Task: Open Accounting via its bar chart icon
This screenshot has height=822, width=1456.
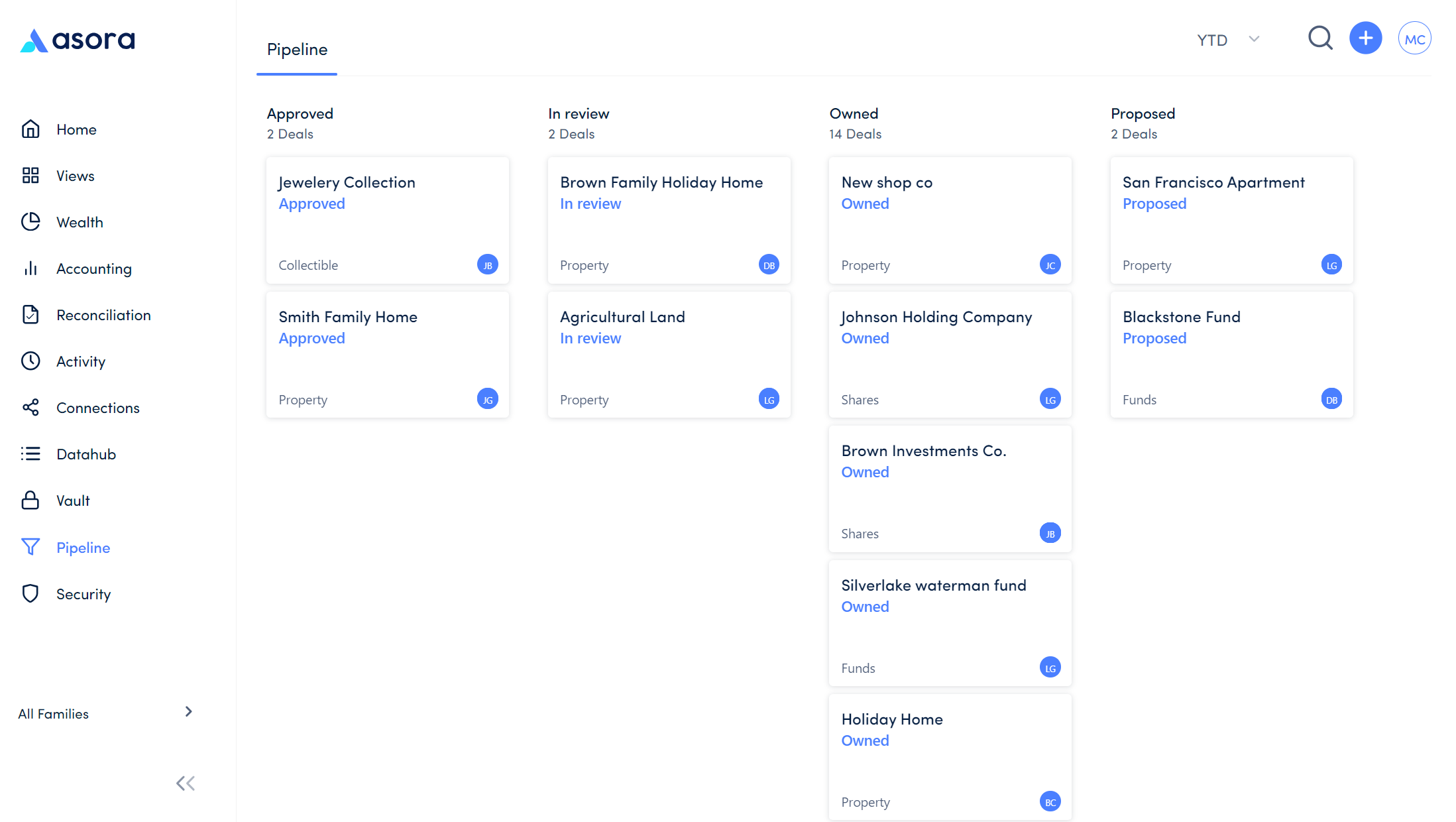Action: 30,268
